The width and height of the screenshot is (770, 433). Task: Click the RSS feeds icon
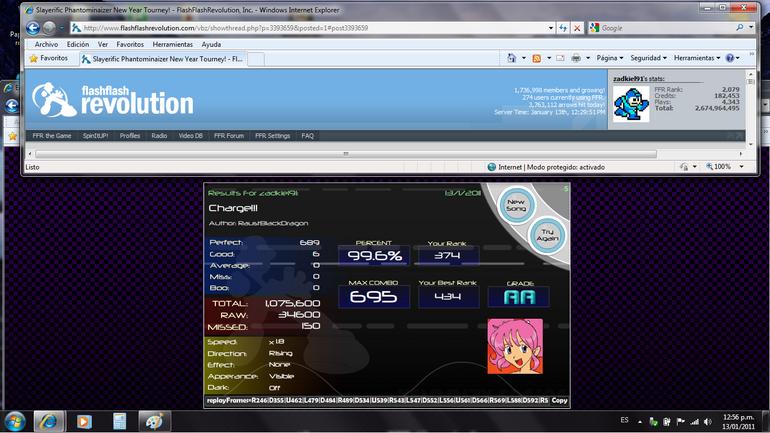(537, 58)
